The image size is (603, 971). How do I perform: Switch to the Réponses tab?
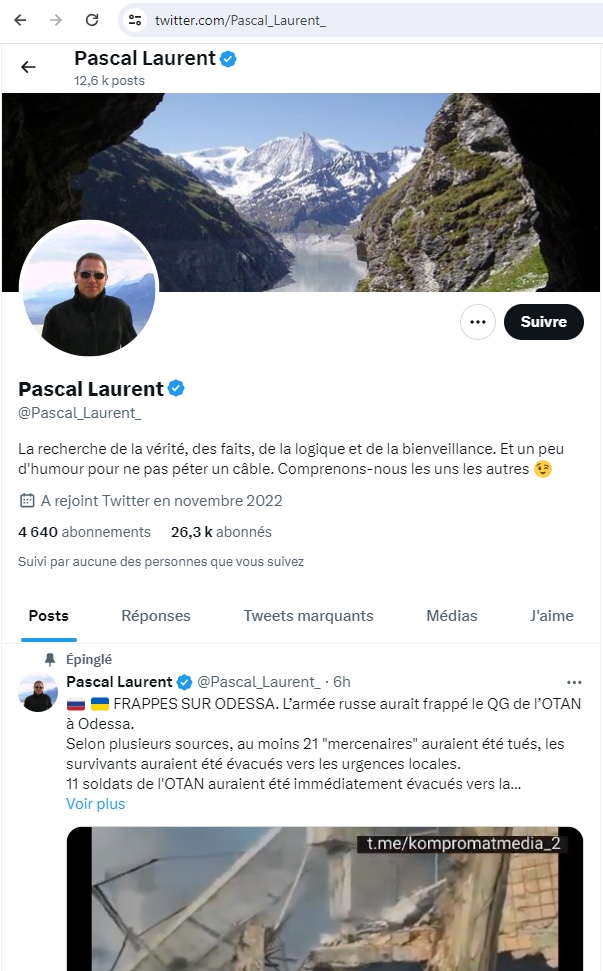[x=155, y=616]
